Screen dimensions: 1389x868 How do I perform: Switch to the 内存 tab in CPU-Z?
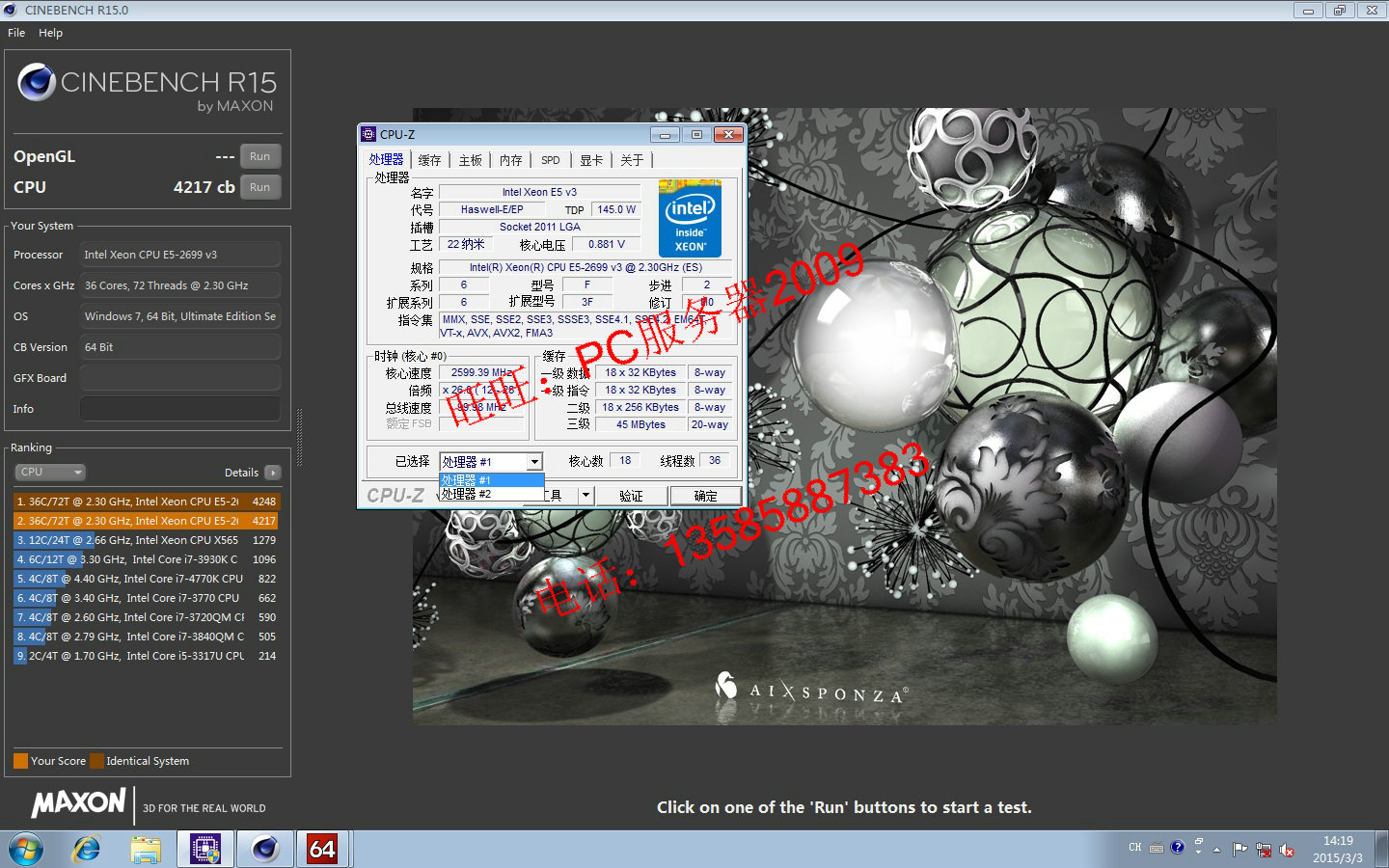[510, 160]
